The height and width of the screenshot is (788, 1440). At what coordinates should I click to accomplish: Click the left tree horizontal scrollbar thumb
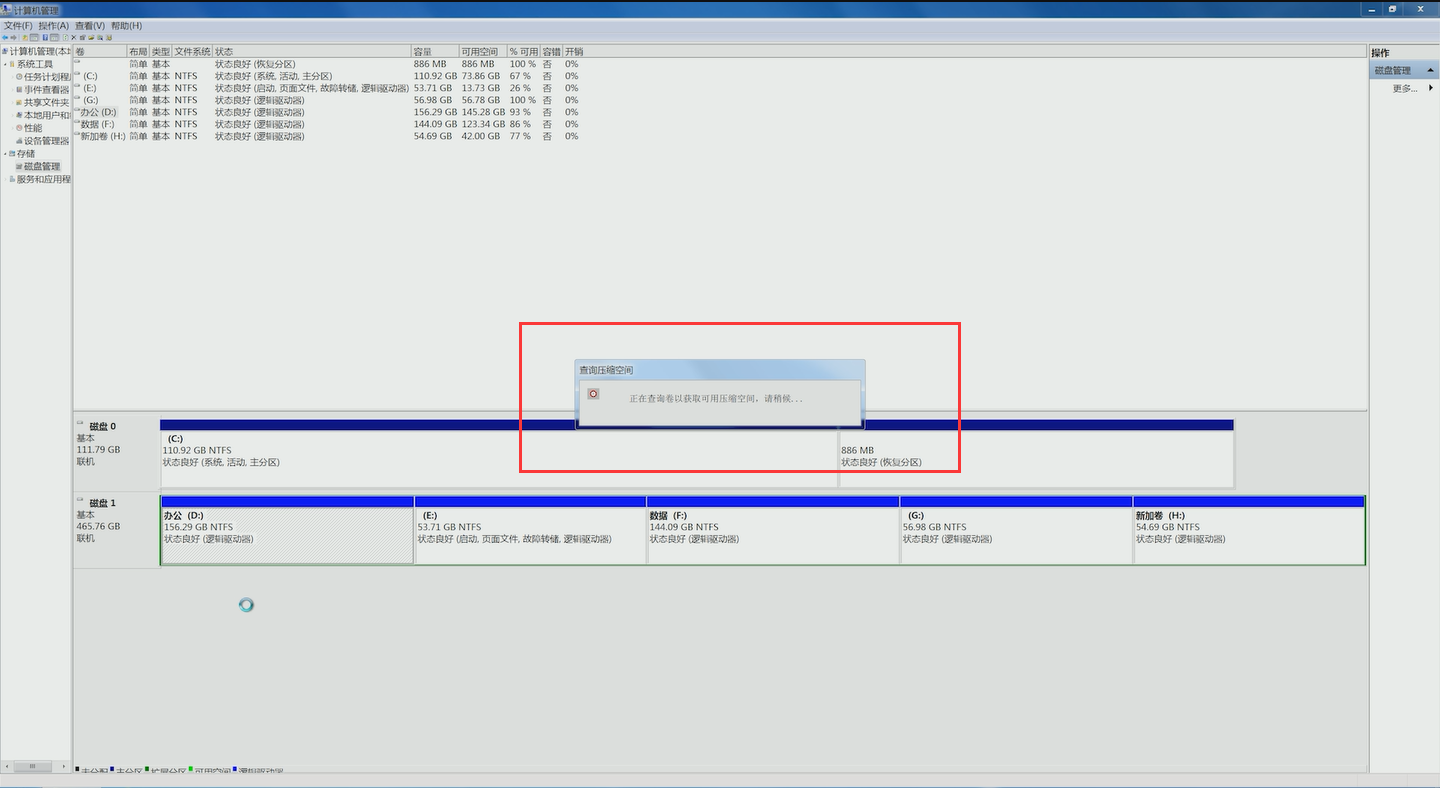pos(33,766)
